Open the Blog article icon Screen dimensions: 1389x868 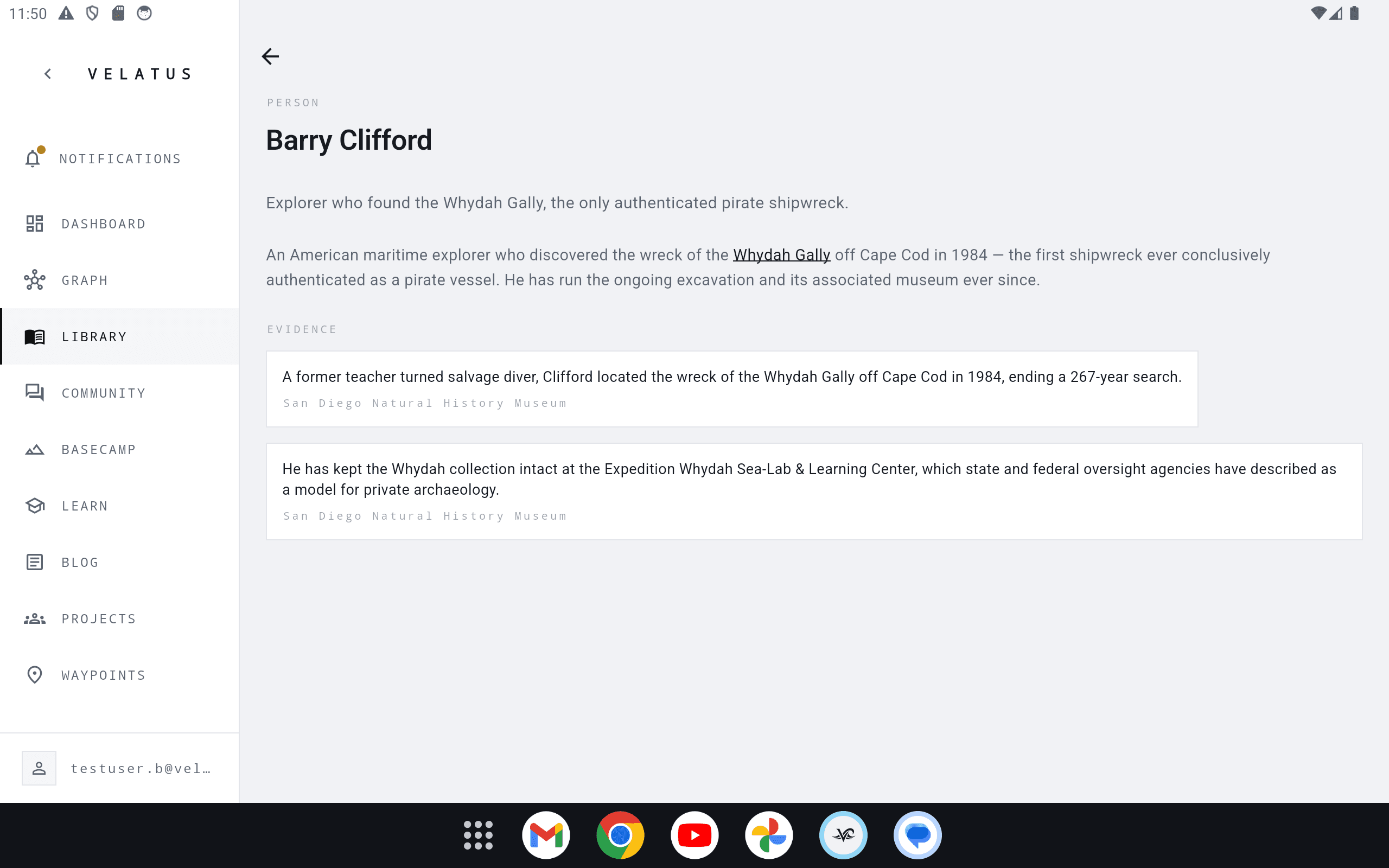34,562
